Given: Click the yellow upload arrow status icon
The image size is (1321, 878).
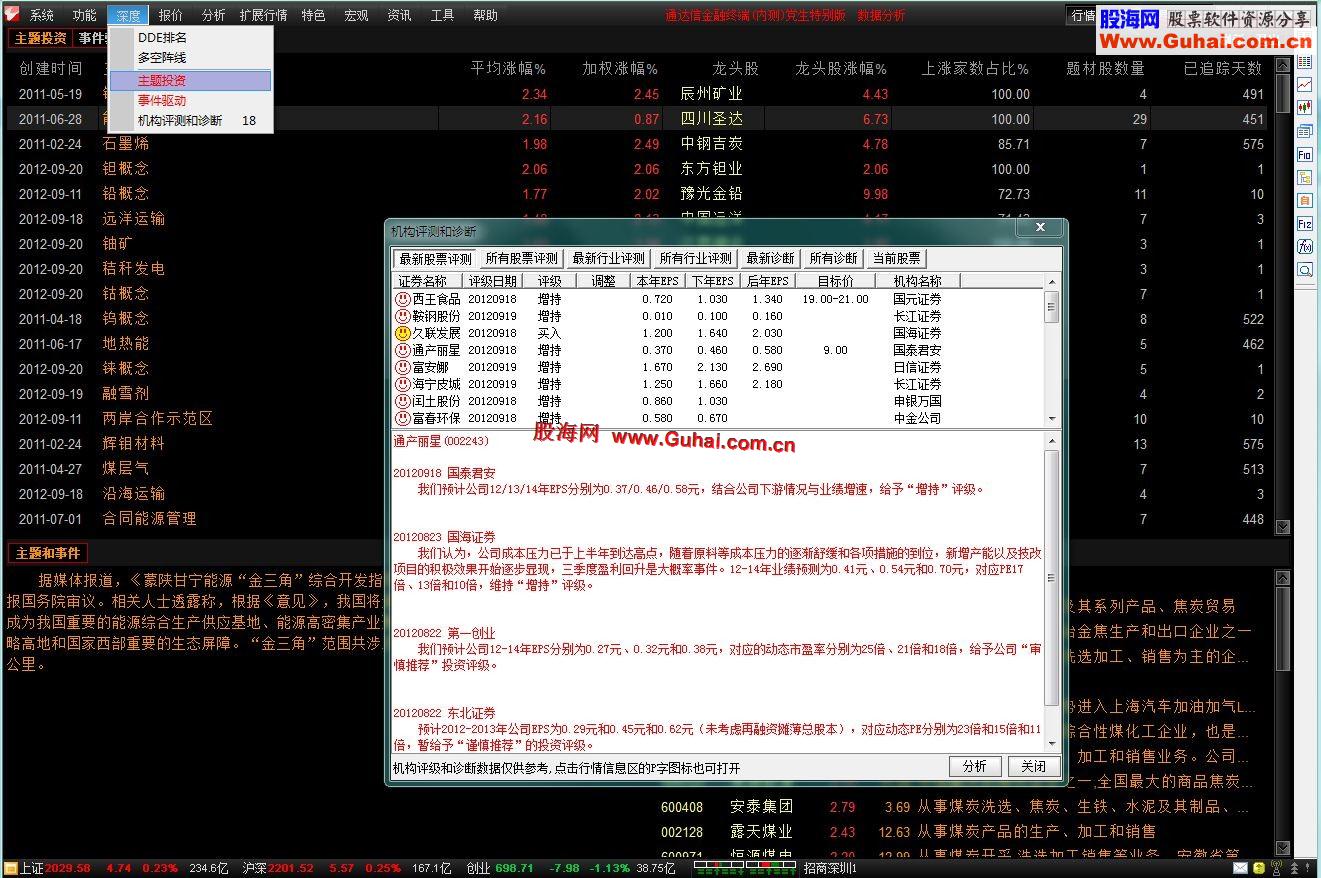Looking at the screenshot, I should click(x=1259, y=868).
